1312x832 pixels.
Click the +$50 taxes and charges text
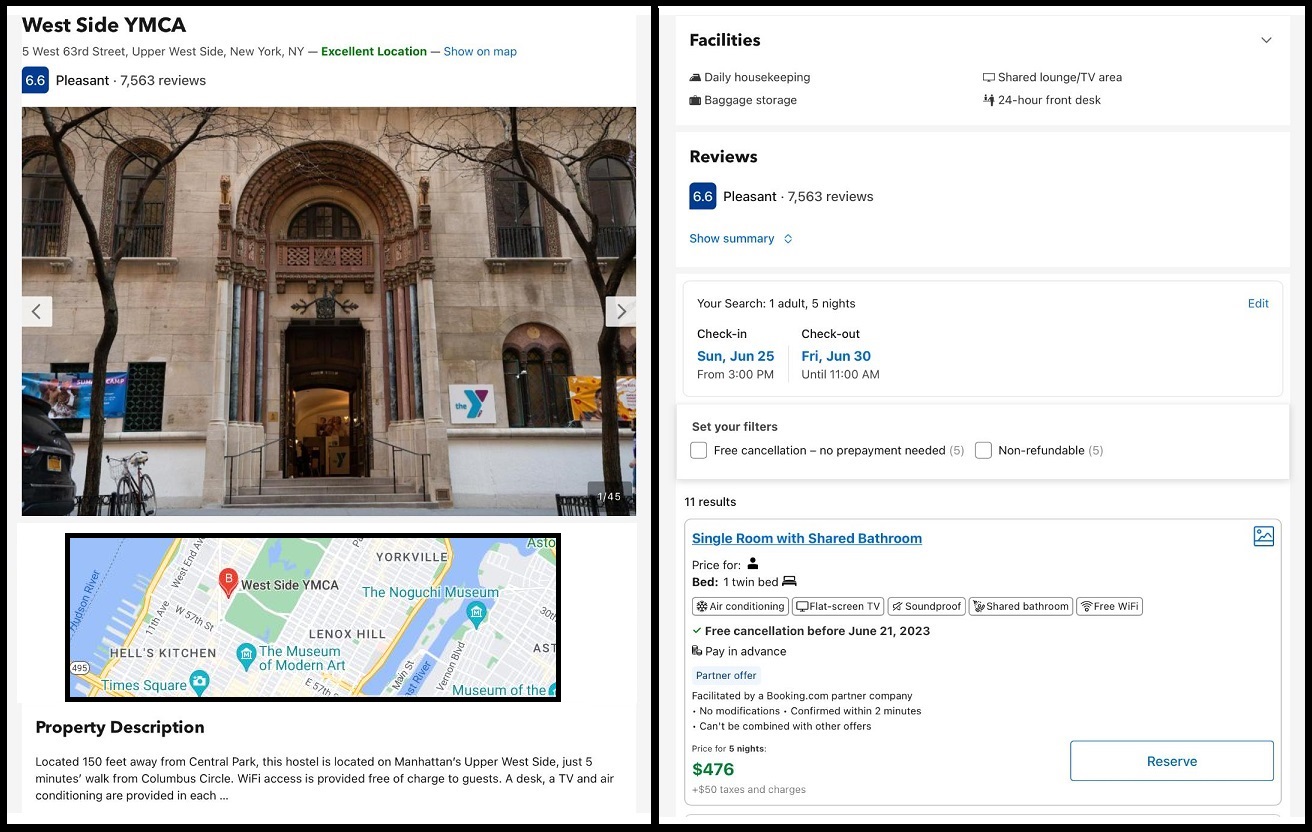(x=749, y=789)
